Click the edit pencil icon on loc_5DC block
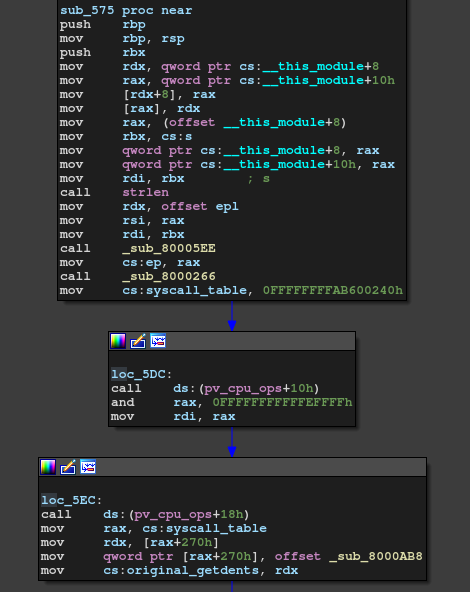The image size is (470, 592). [x=138, y=341]
